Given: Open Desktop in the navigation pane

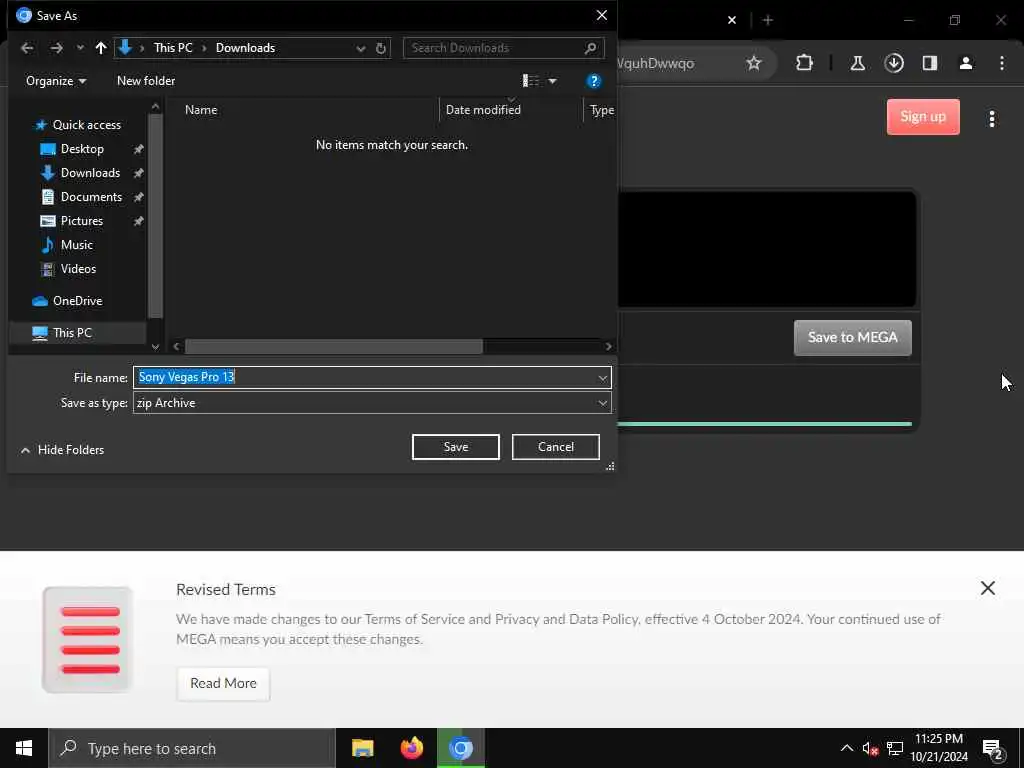Looking at the screenshot, I should click(82, 149).
